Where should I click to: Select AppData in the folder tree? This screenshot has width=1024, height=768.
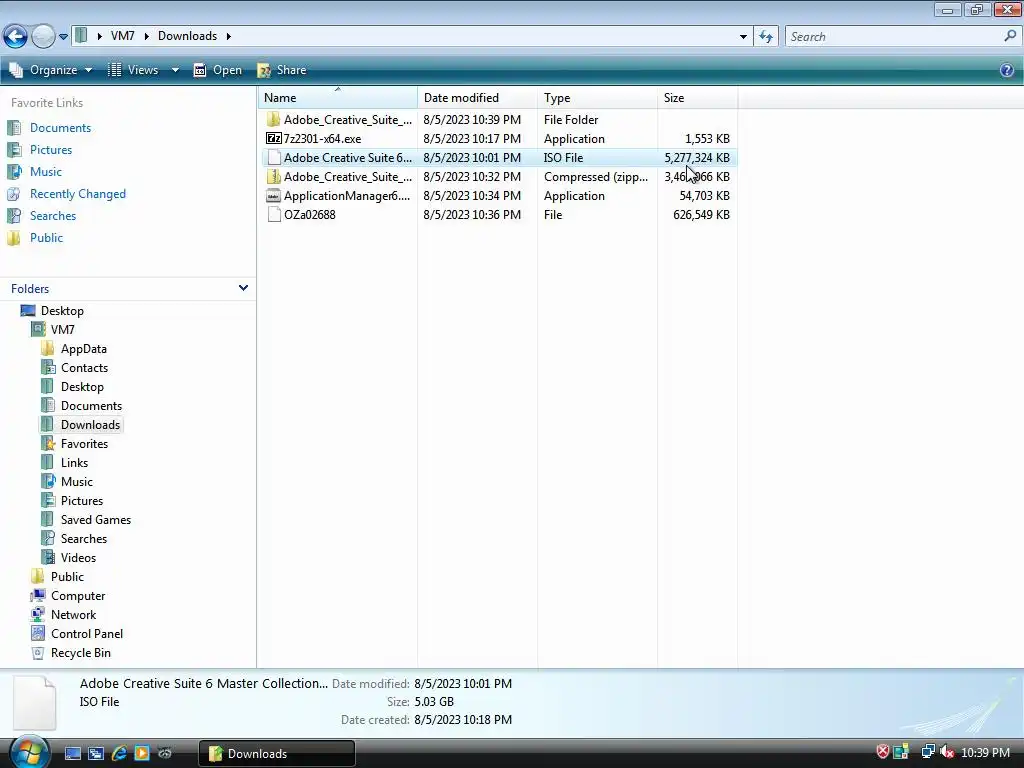[x=84, y=349]
